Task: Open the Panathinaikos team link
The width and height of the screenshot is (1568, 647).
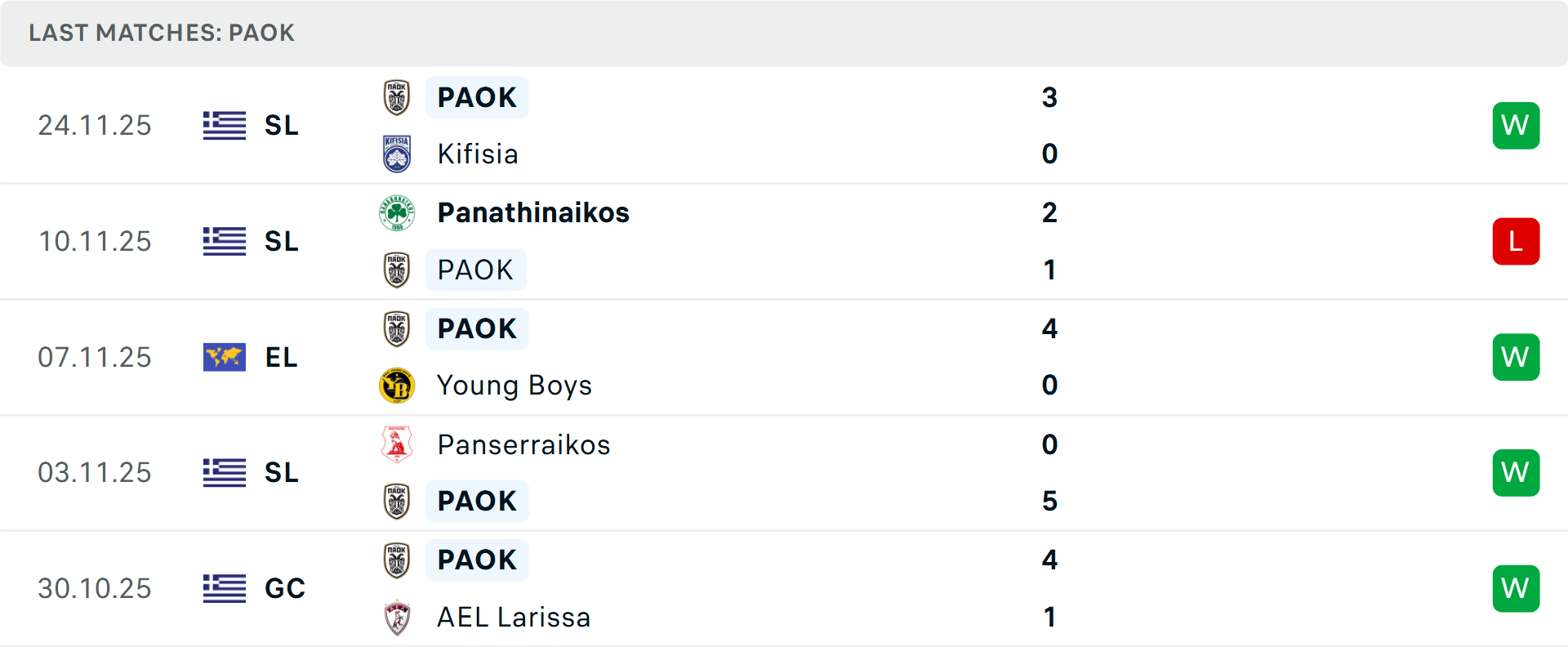Action: pos(533,212)
